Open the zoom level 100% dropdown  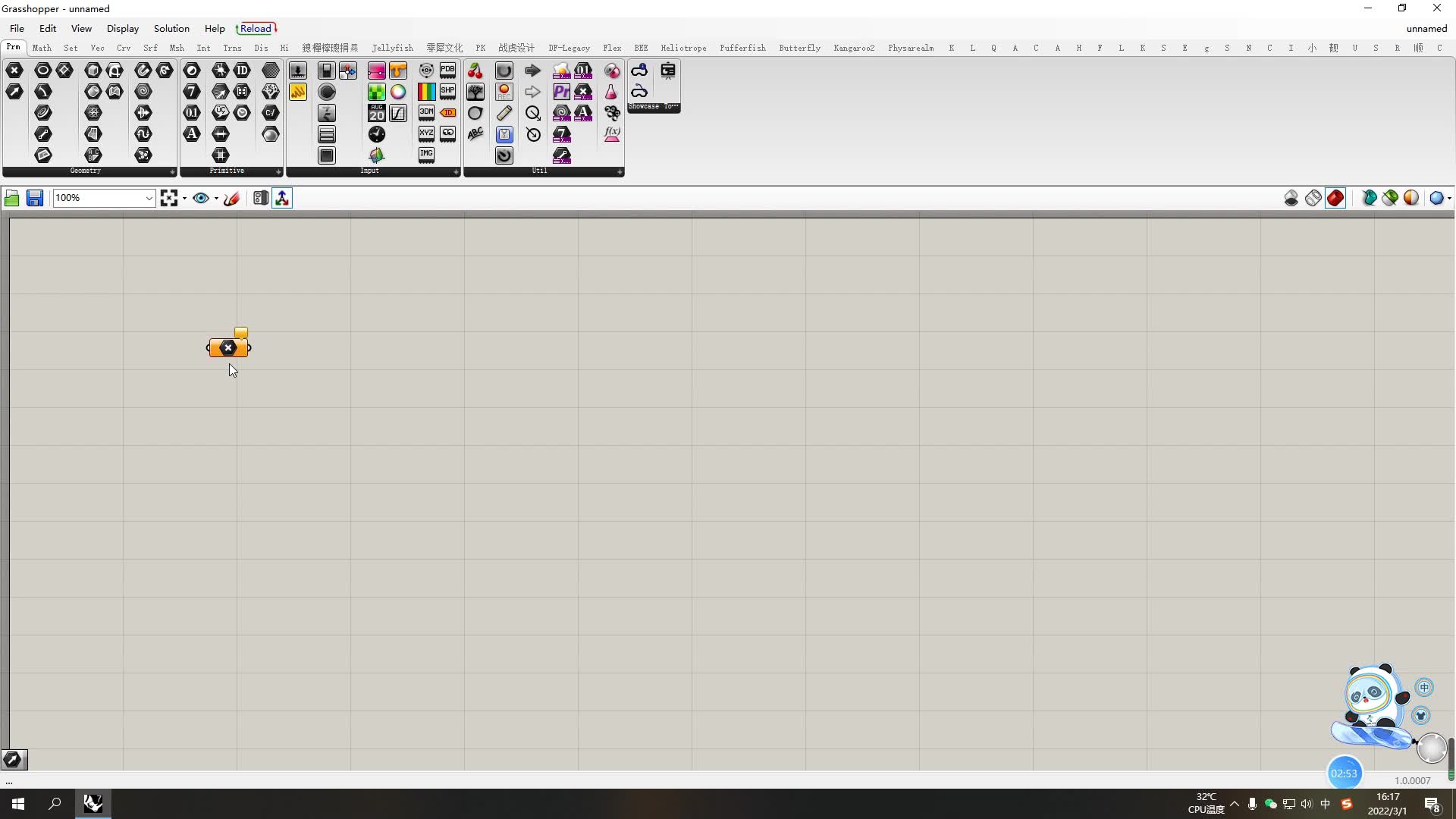149,199
